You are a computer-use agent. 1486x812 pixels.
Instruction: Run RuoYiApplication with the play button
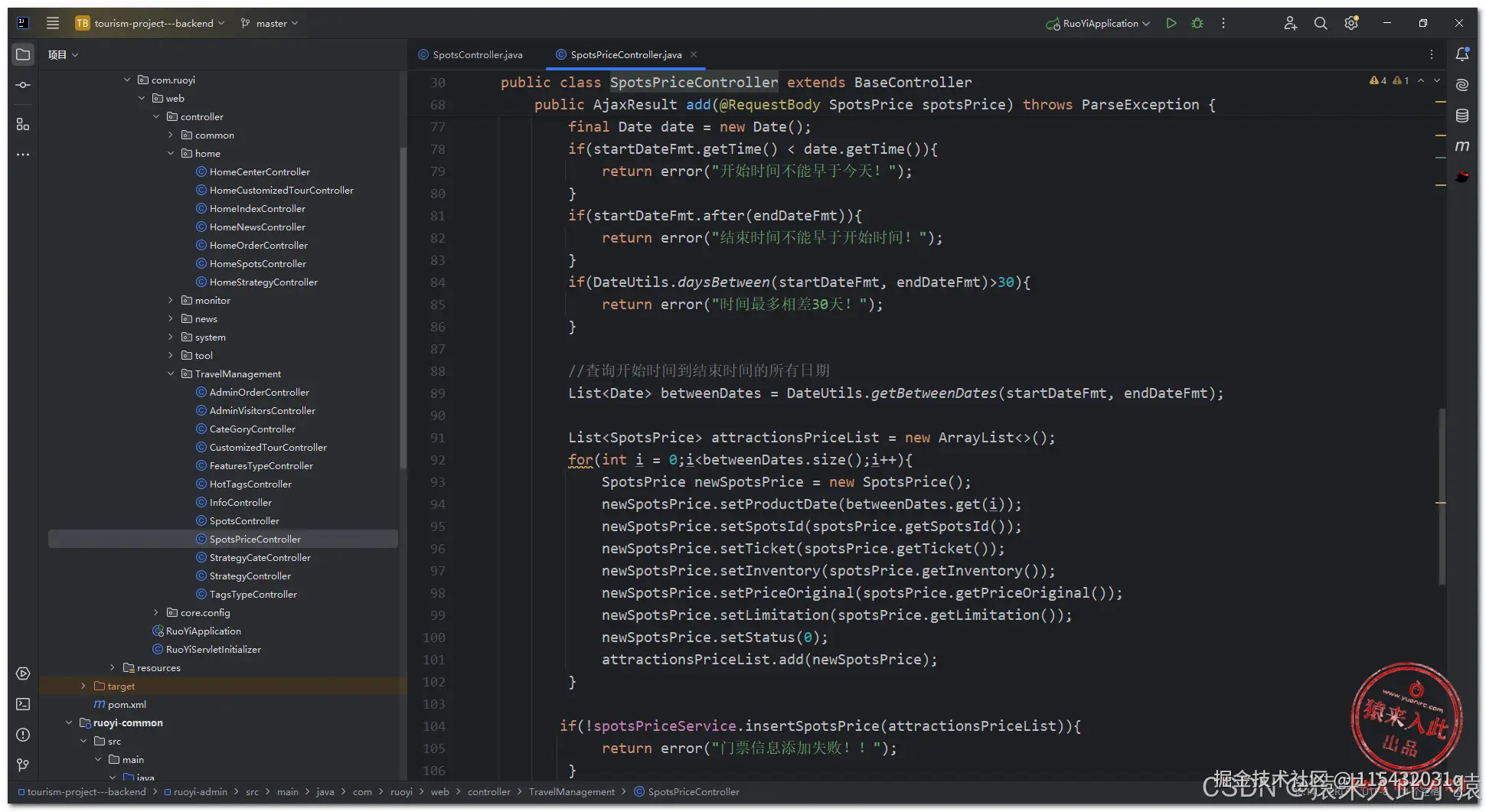pyautogui.click(x=1171, y=23)
